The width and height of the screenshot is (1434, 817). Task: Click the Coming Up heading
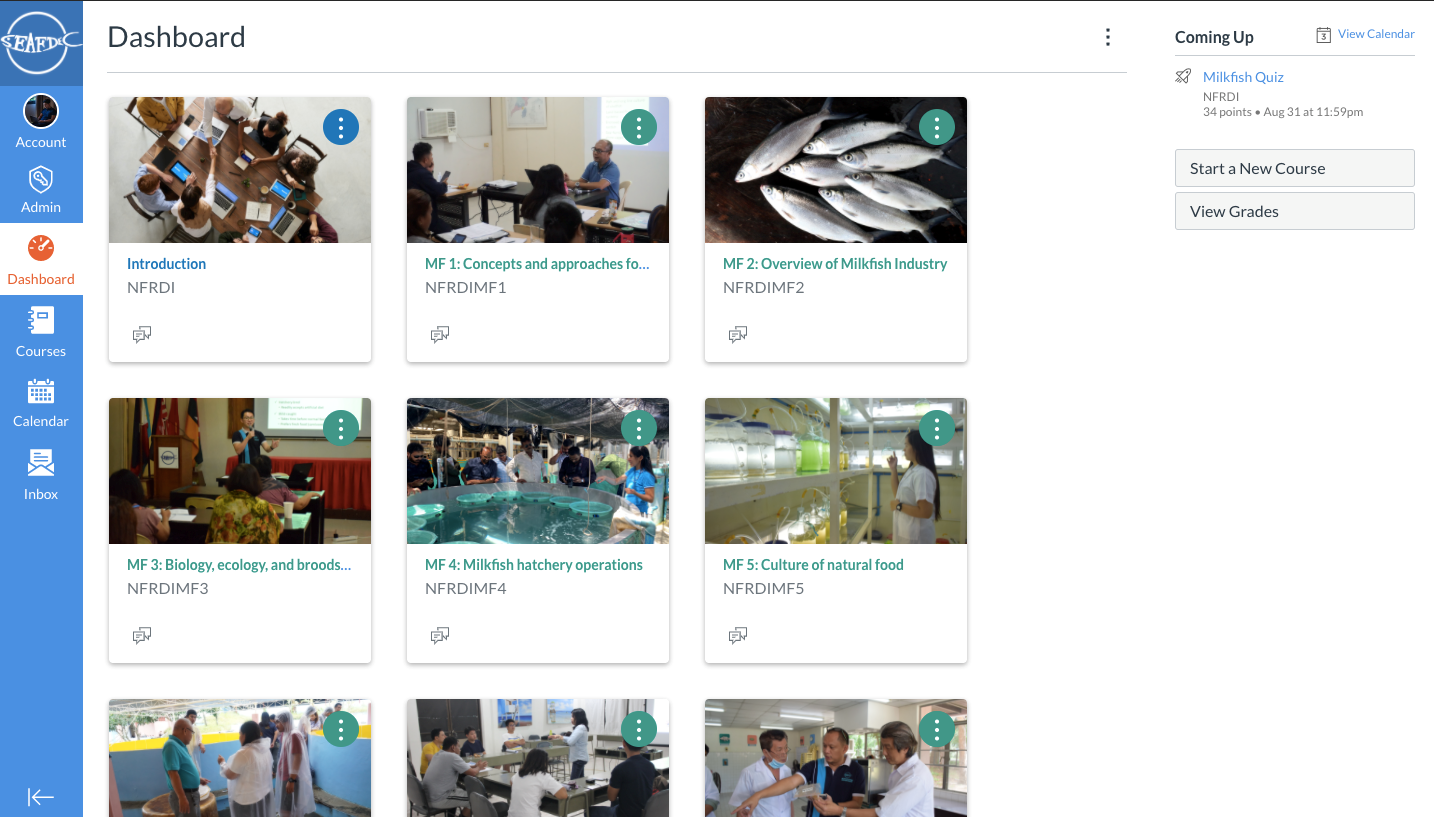pos(1214,37)
